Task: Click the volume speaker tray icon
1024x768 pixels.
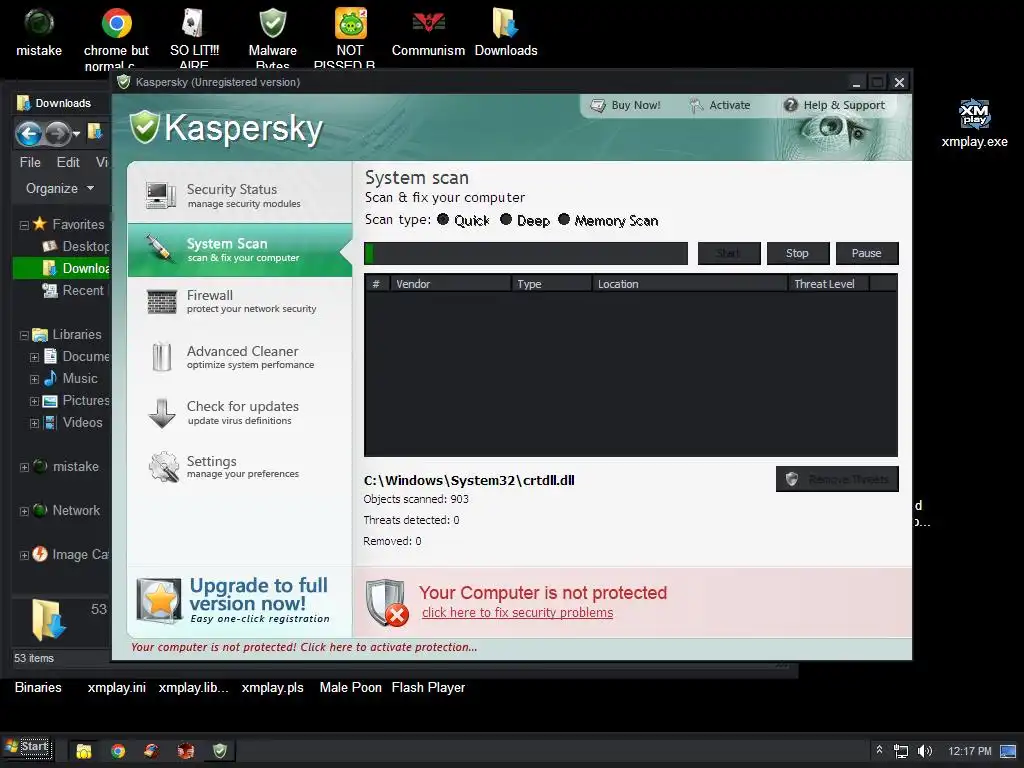Action: tap(925, 751)
